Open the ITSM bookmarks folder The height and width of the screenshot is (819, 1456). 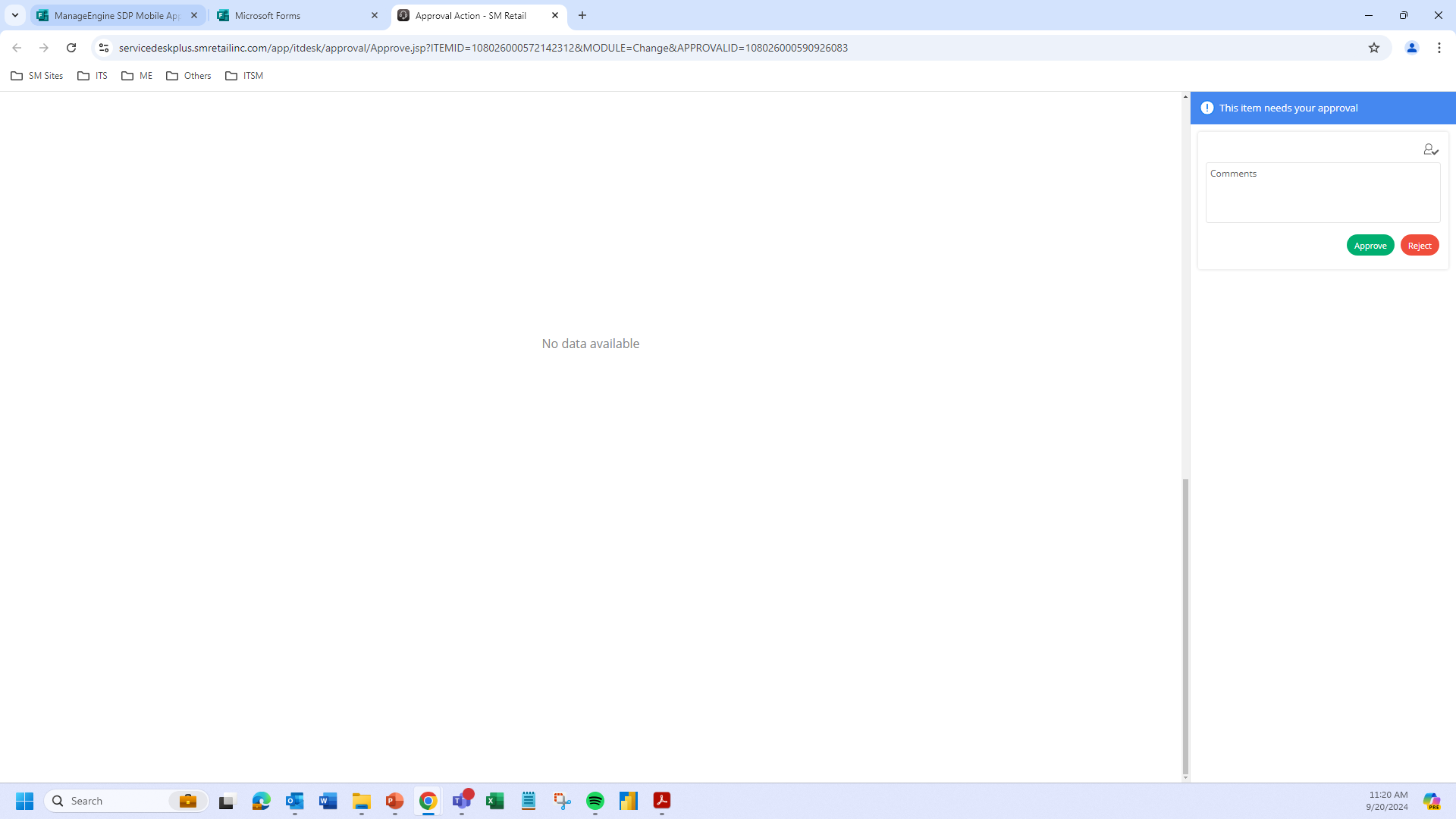pyautogui.click(x=244, y=76)
